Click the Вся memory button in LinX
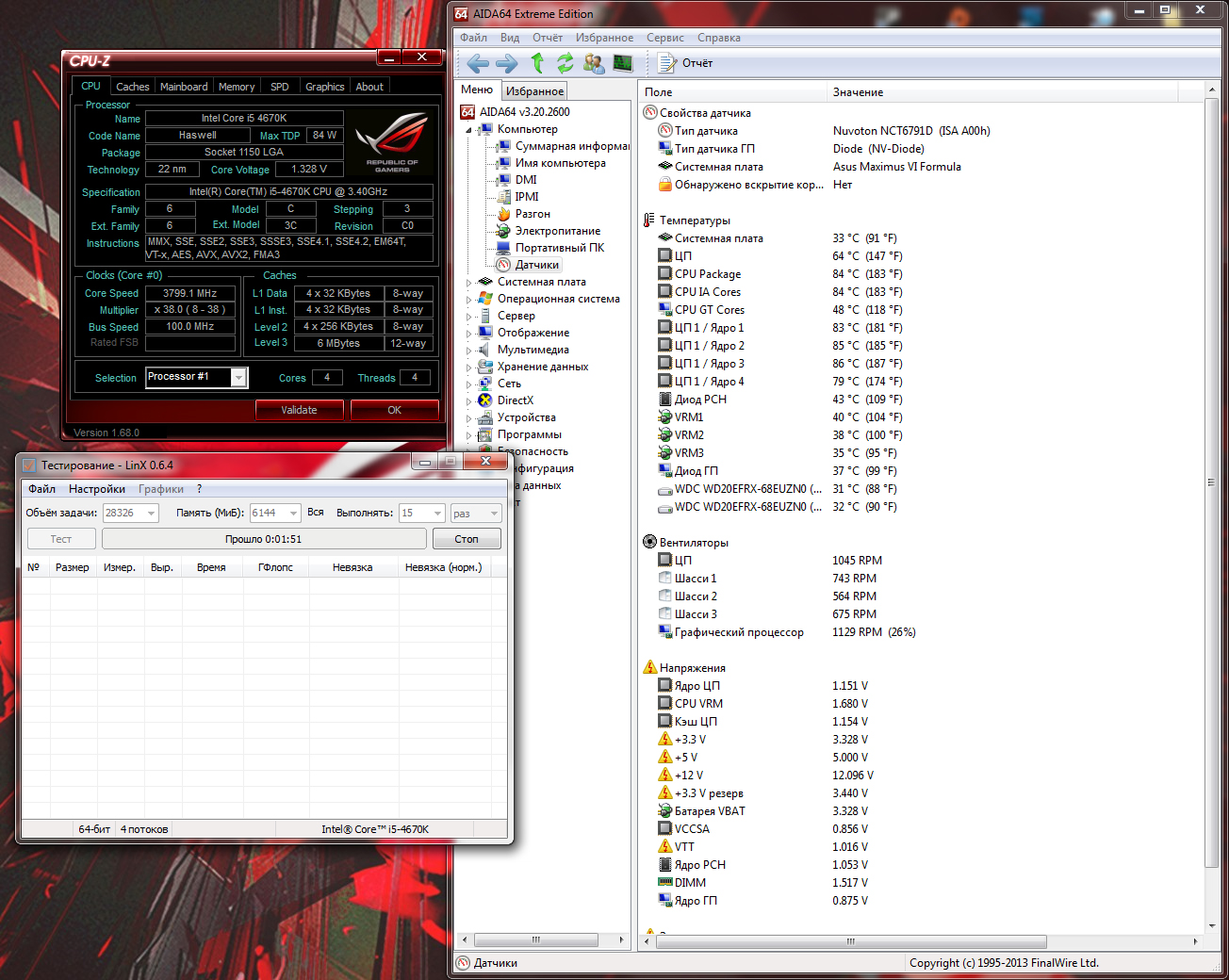 [316, 513]
